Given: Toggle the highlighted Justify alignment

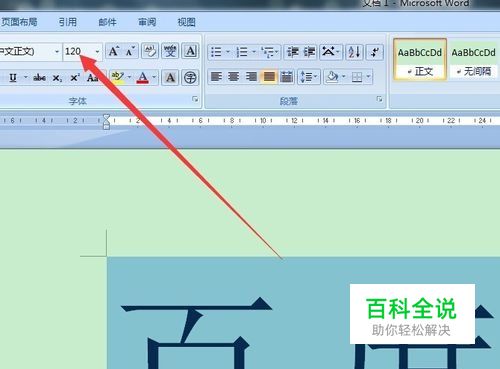Looking at the screenshot, I should [x=269, y=77].
